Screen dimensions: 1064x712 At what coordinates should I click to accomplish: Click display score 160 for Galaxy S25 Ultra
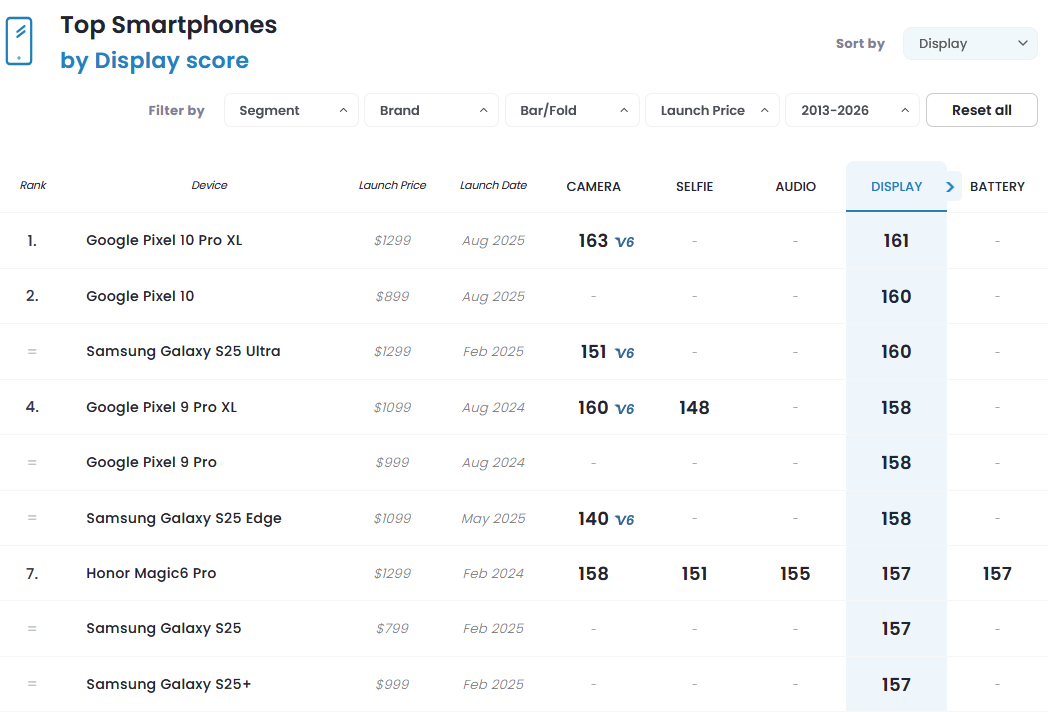(x=896, y=352)
